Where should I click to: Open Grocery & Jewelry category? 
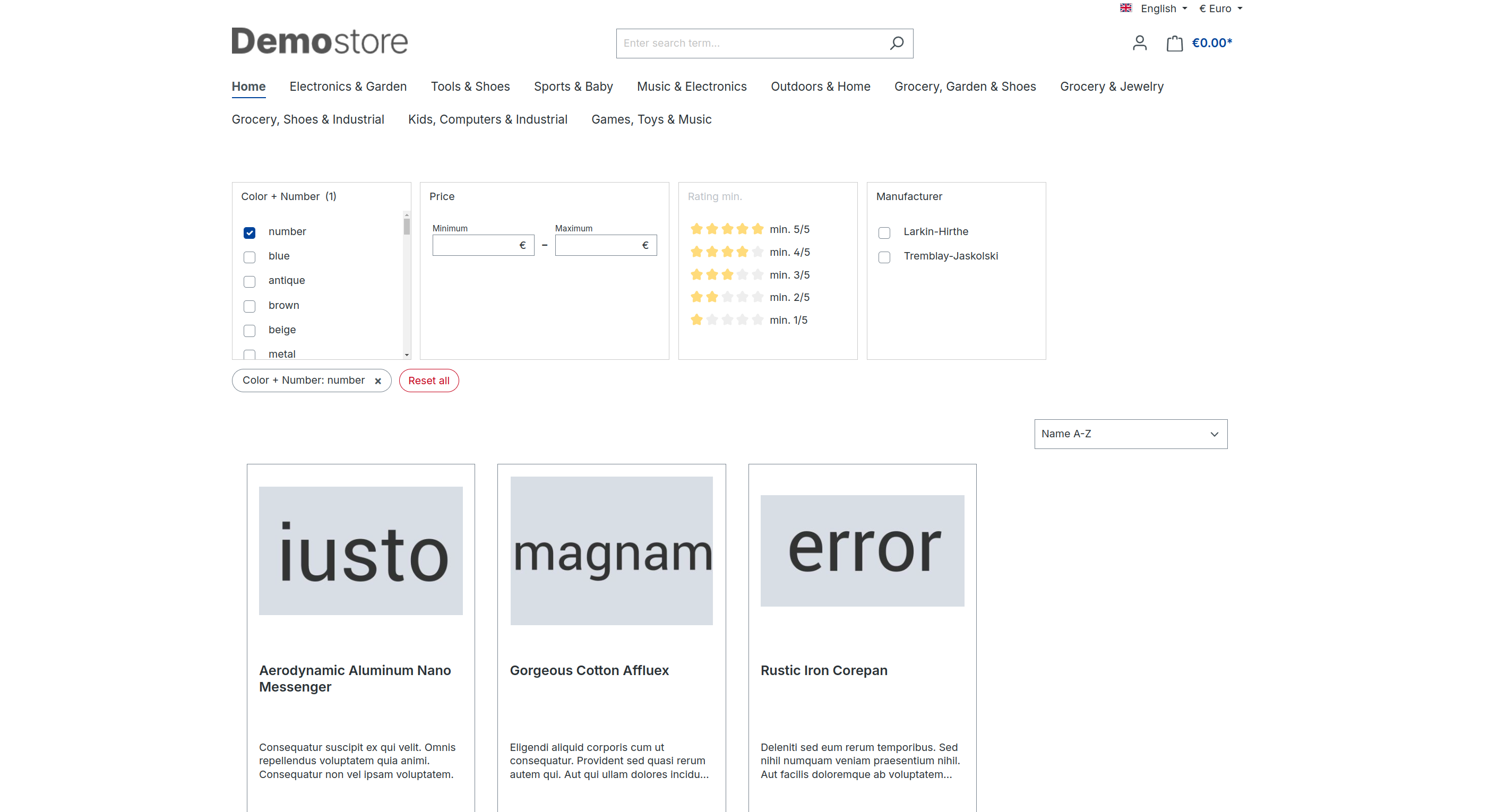pos(1111,87)
